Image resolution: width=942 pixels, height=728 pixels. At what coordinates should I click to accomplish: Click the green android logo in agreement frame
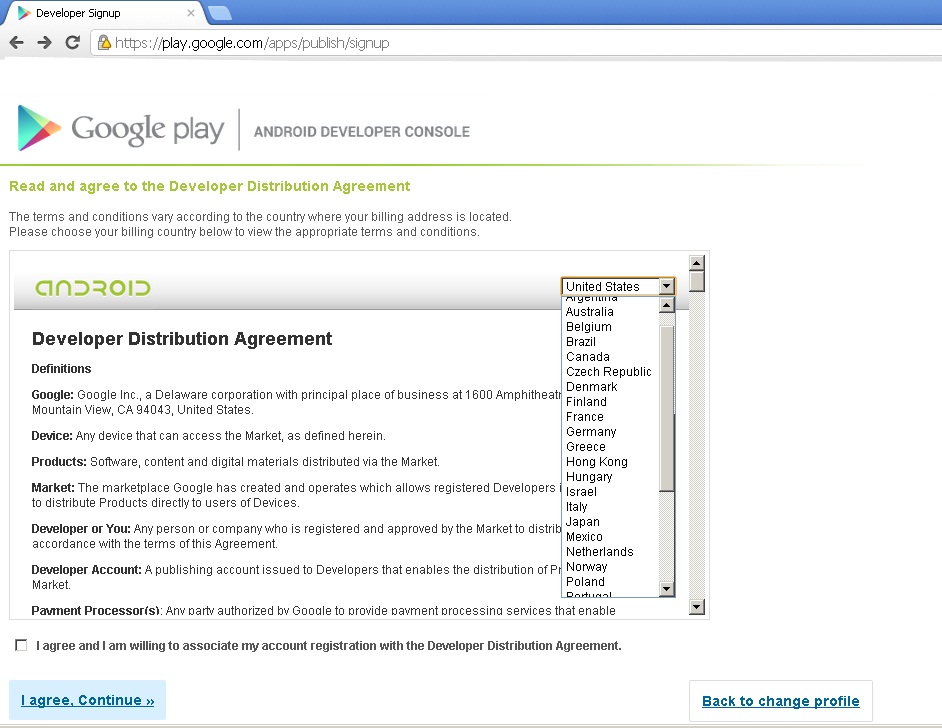coord(93,288)
